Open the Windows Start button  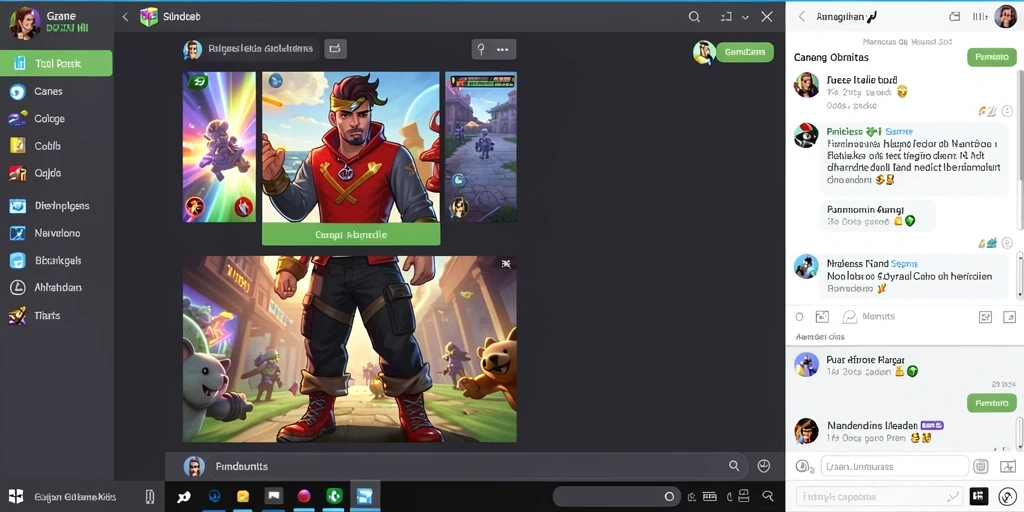[x=16, y=496]
